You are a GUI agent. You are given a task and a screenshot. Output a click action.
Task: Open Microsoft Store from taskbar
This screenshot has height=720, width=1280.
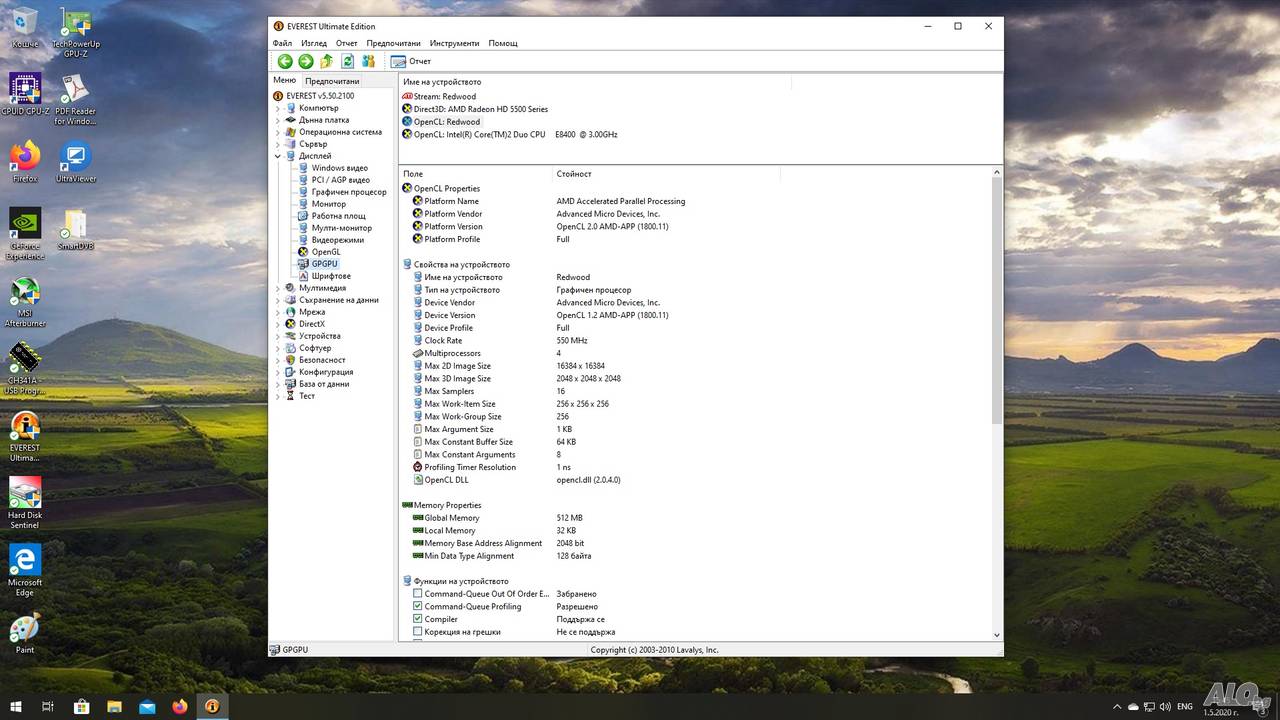point(81,706)
